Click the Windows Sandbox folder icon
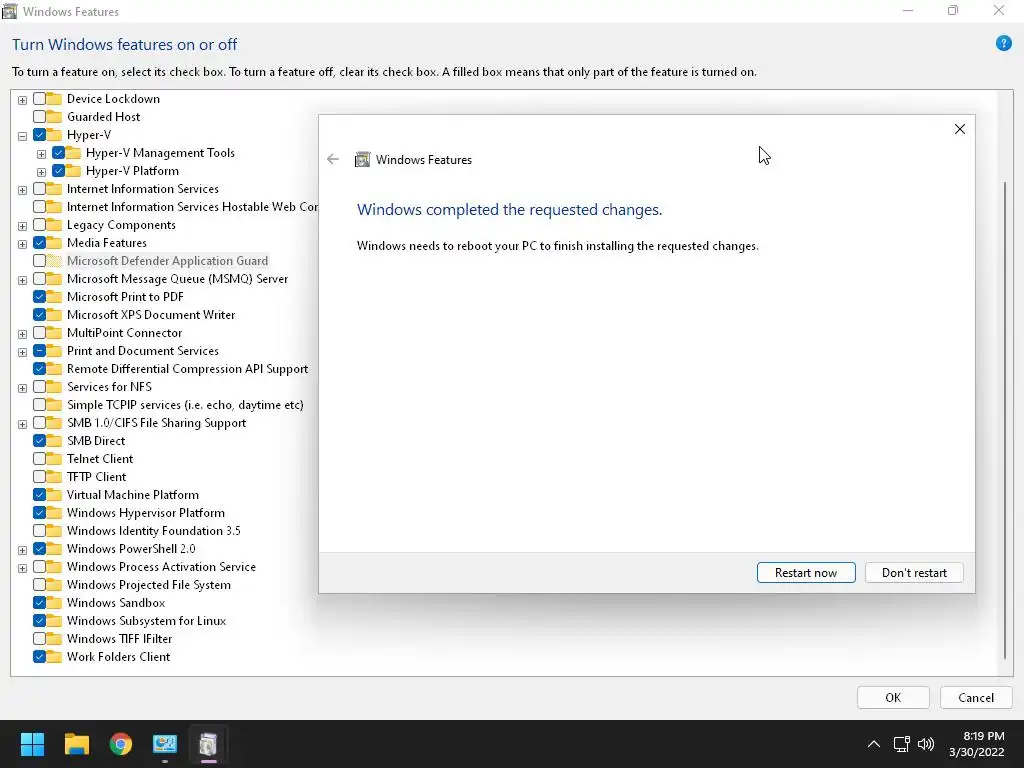 pos(54,603)
